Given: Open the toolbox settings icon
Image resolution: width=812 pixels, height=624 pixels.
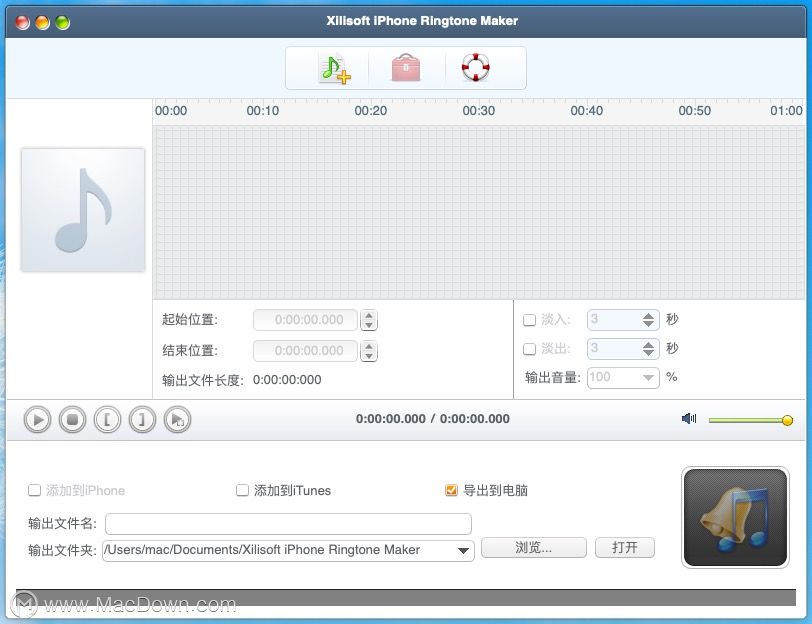Looking at the screenshot, I should pyautogui.click(x=405, y=67).
